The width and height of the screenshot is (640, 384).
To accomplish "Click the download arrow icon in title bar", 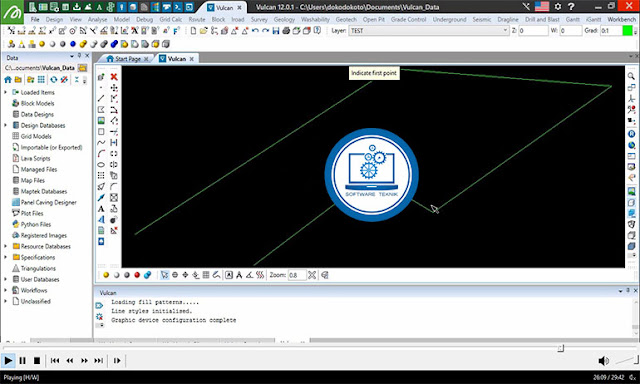I will click(76, 7).
